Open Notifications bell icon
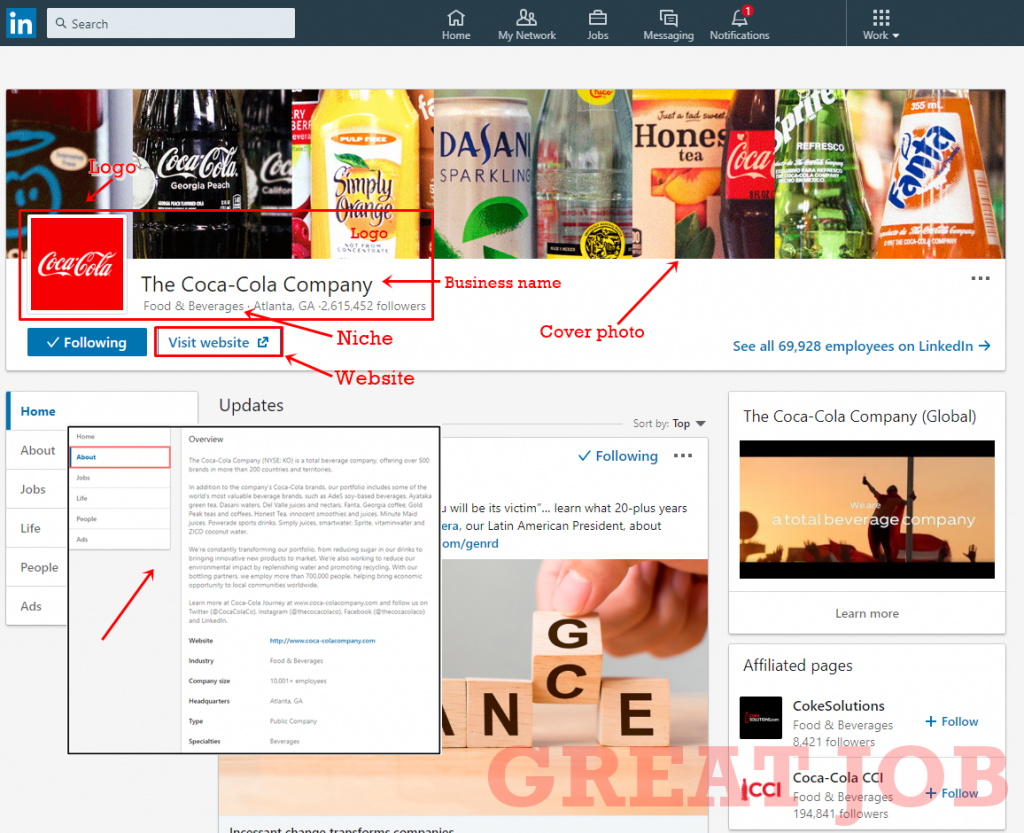Image resolution: width=1024 pixels, height=833 pixels. click(x=739, y=25)
